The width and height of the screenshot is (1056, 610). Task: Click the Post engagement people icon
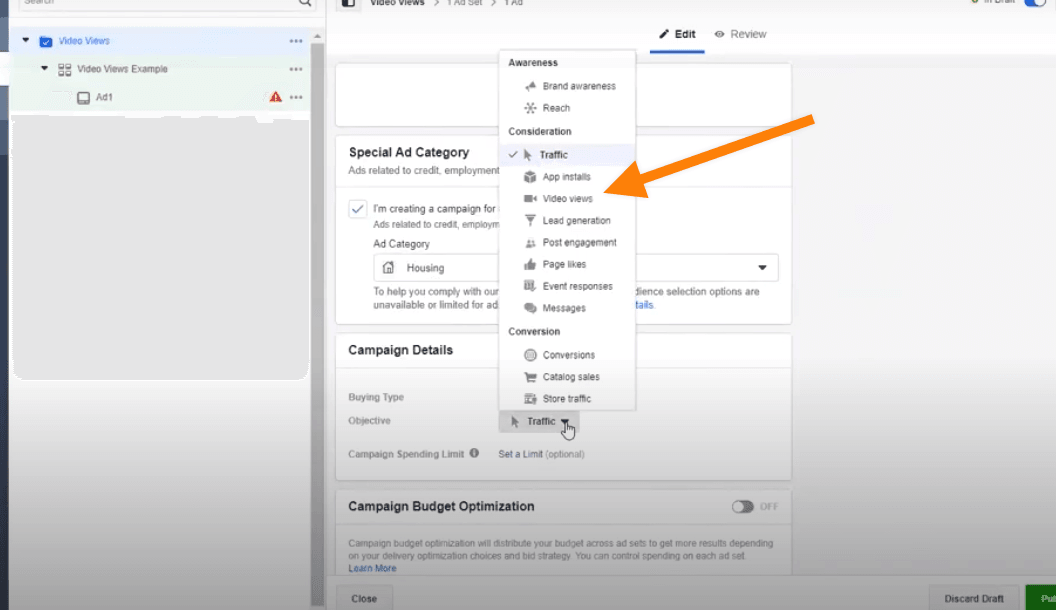(x=531, y=242)
